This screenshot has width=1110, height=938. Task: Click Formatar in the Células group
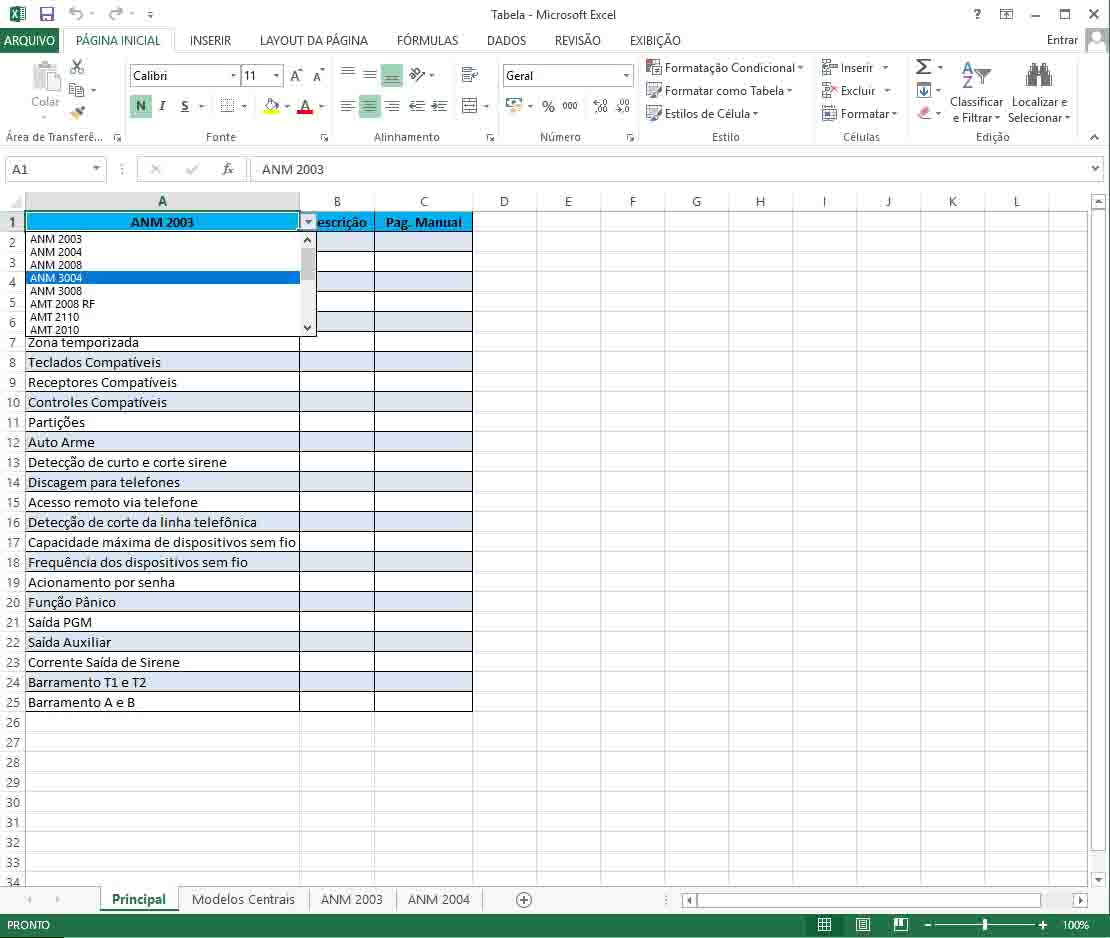click(x=859, y=113)
